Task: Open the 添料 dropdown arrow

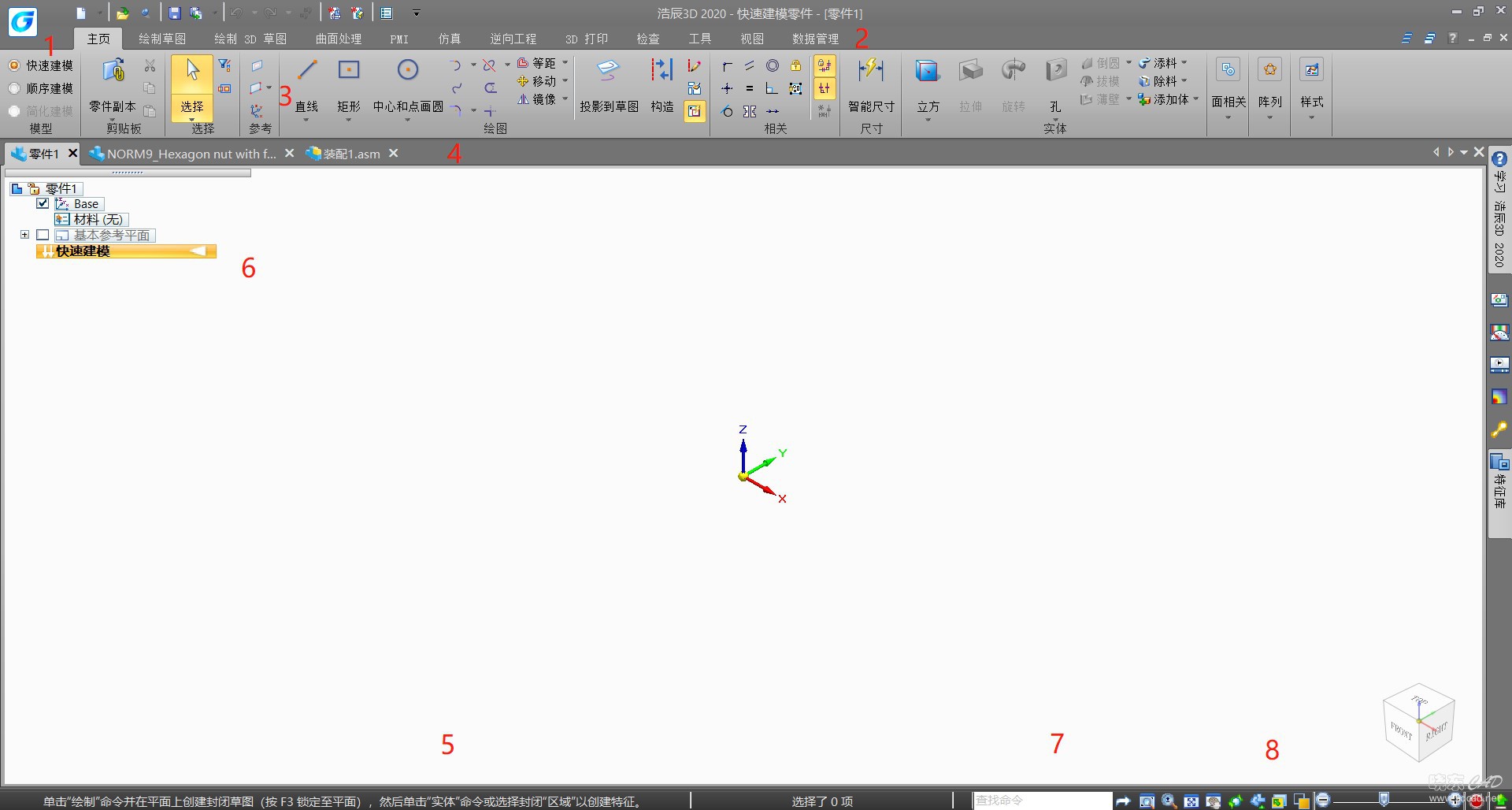Action: pos(1184,63)
